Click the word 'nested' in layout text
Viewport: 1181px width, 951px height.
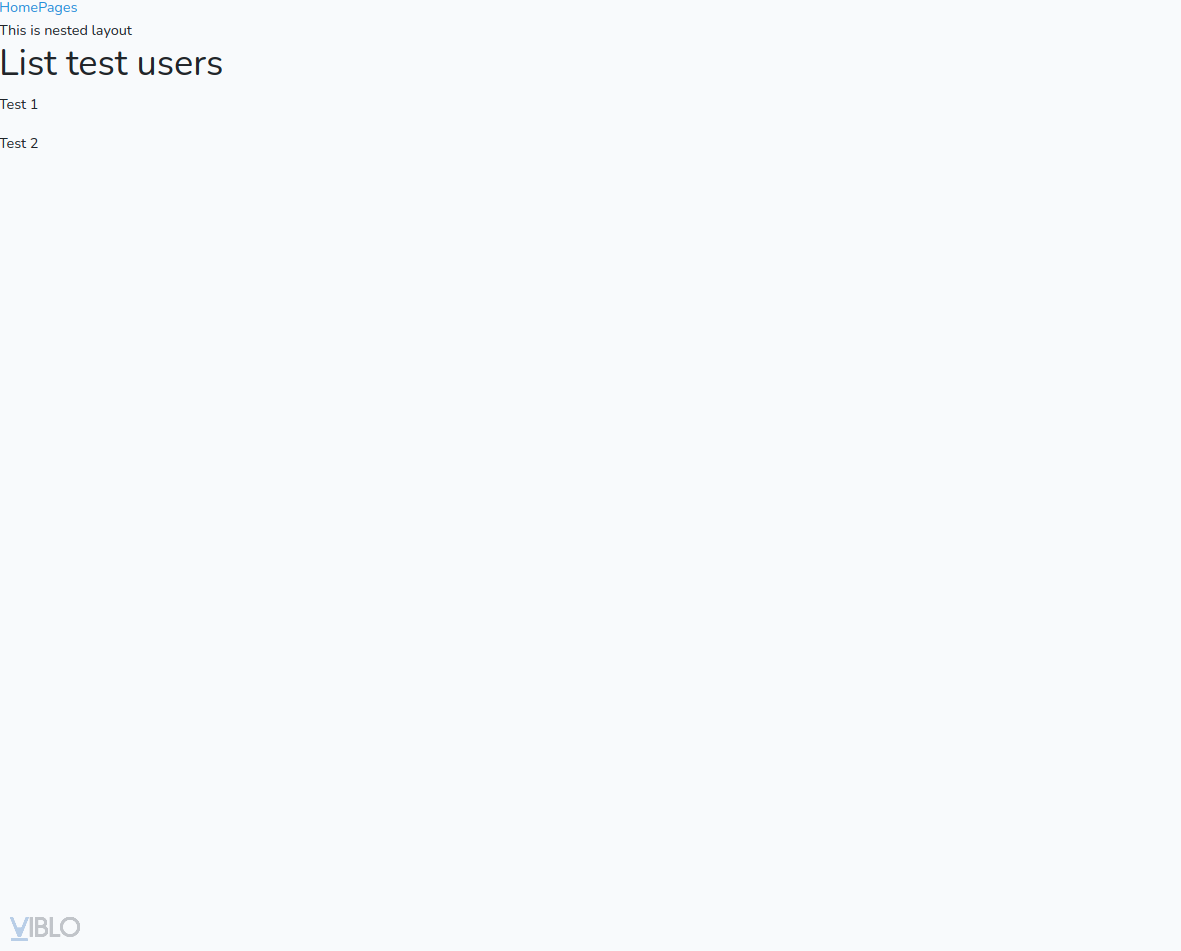pos(66,30)
